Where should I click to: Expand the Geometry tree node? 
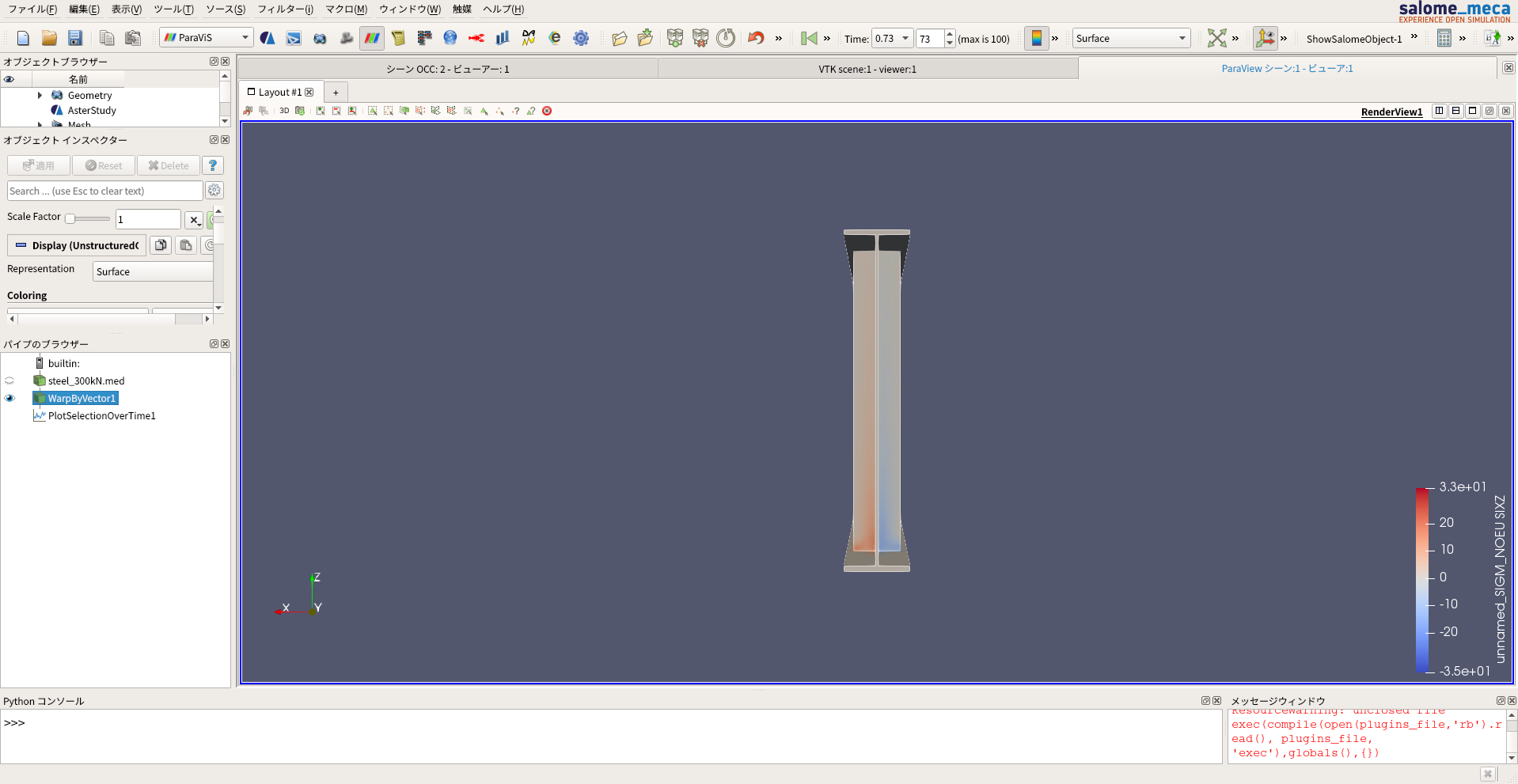40,95
